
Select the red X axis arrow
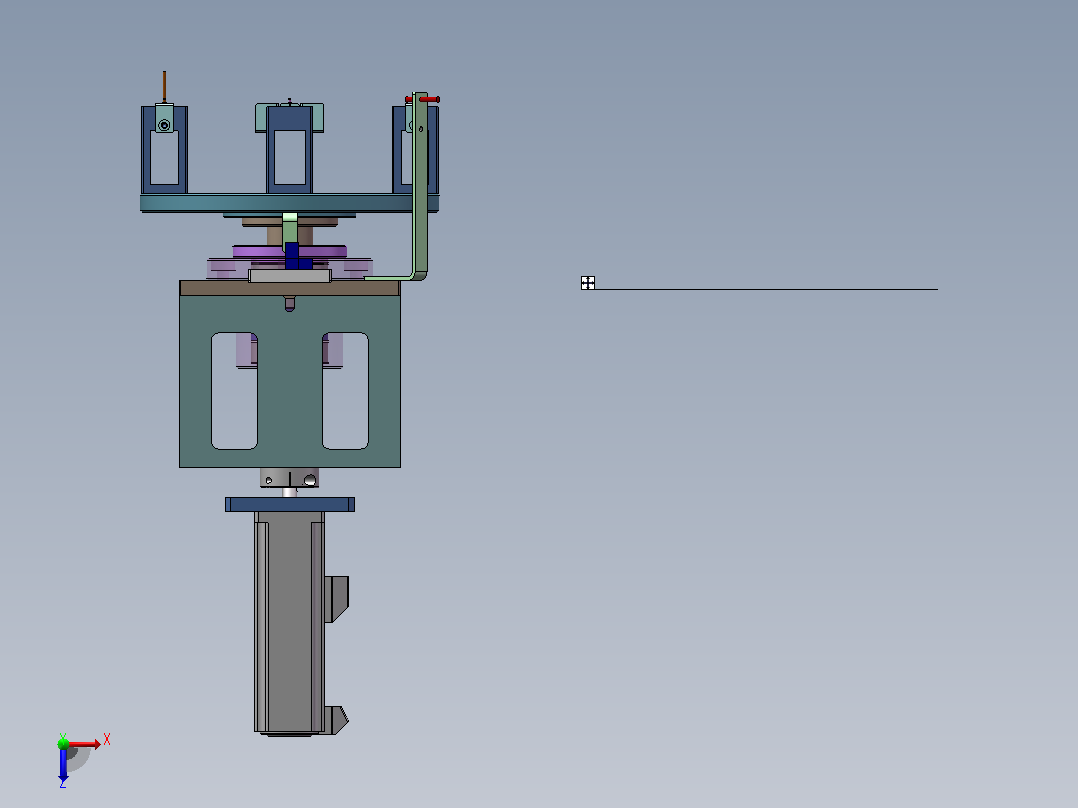tap(85, 744)
